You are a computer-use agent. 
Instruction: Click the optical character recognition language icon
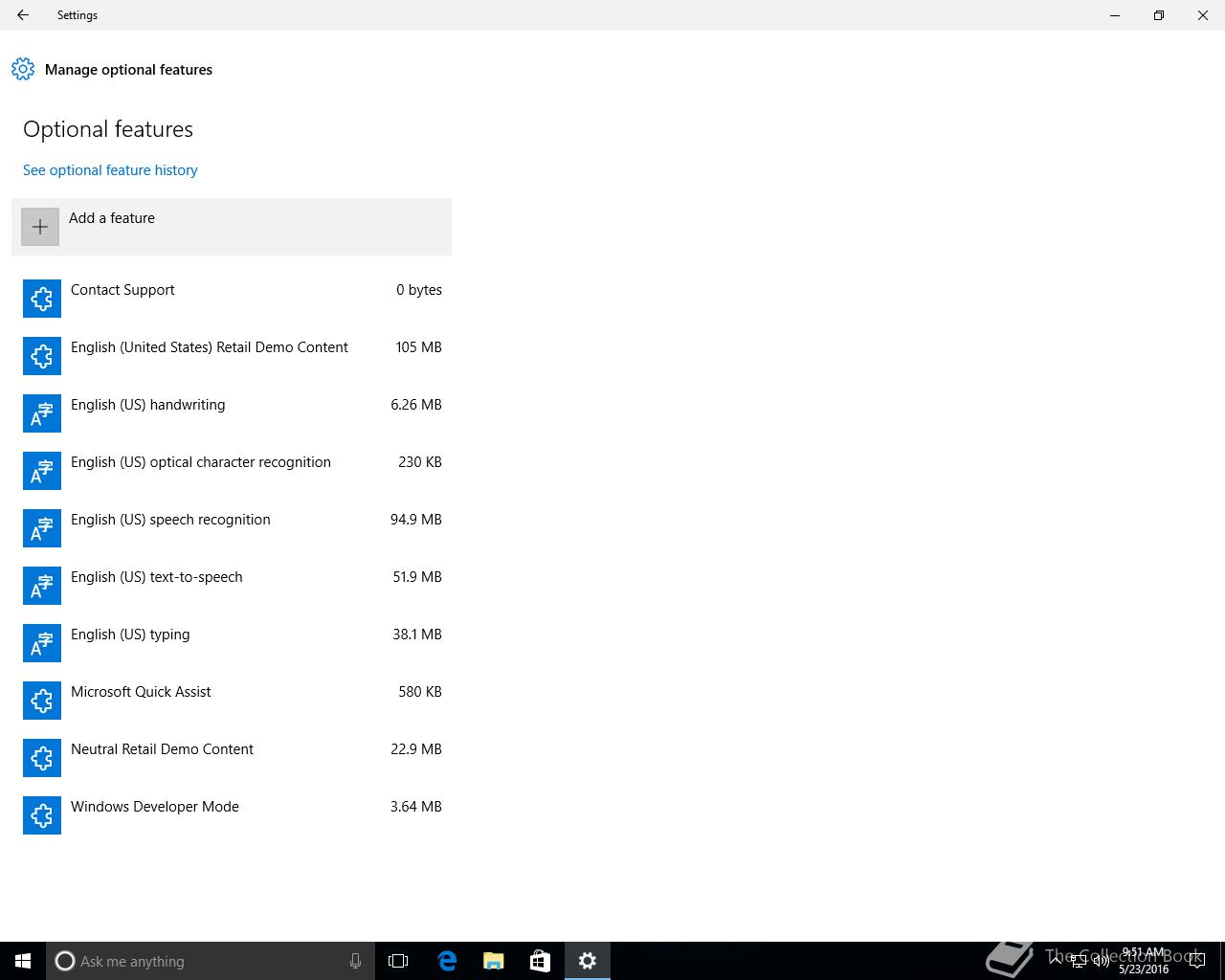point(42,471)
